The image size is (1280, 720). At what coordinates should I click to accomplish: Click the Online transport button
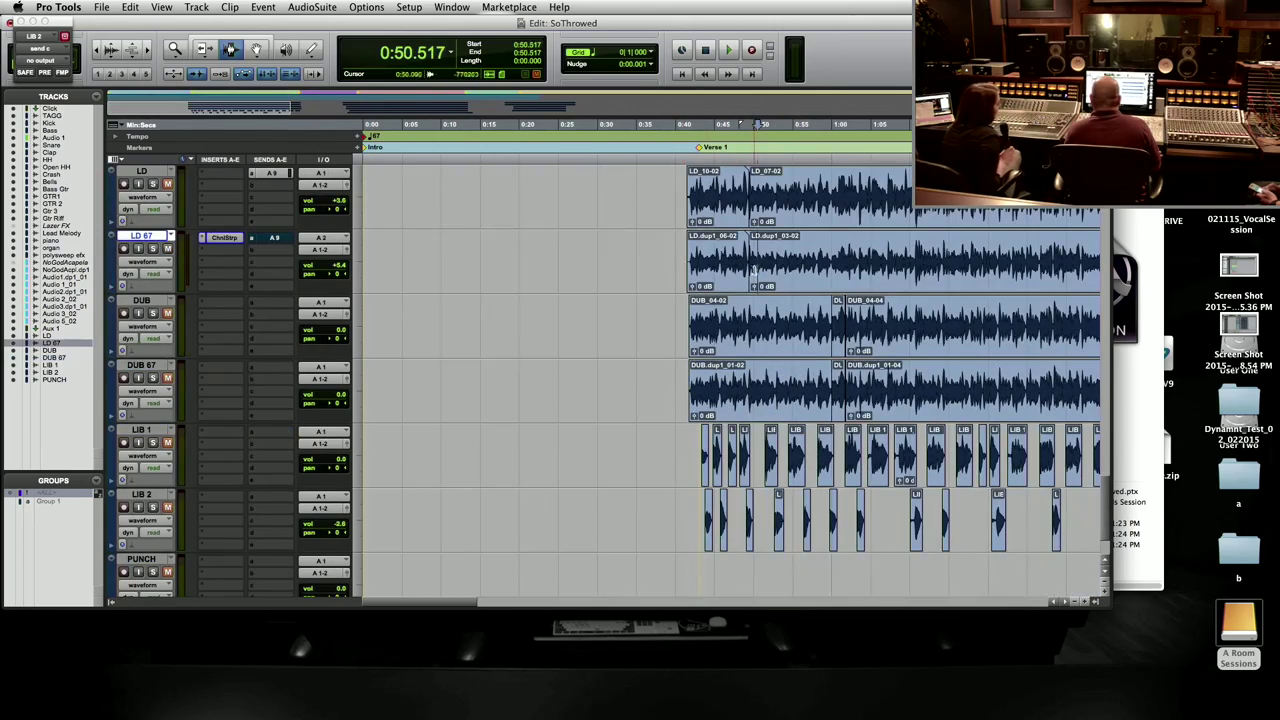(682, 50)
